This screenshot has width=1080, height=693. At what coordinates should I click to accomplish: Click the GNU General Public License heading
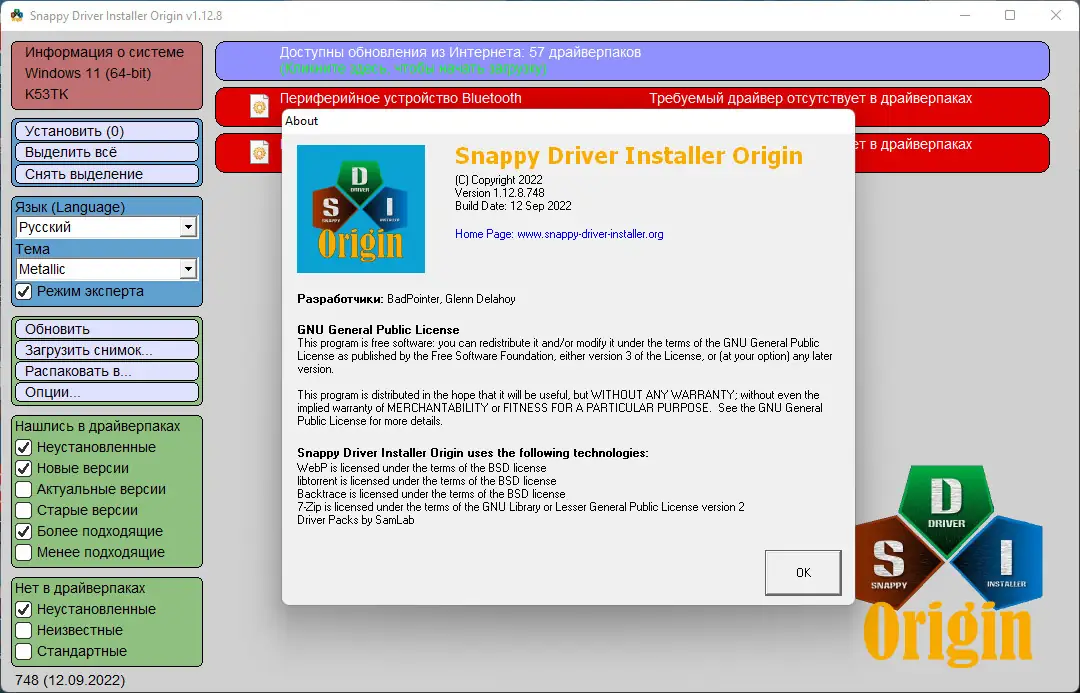378,330
